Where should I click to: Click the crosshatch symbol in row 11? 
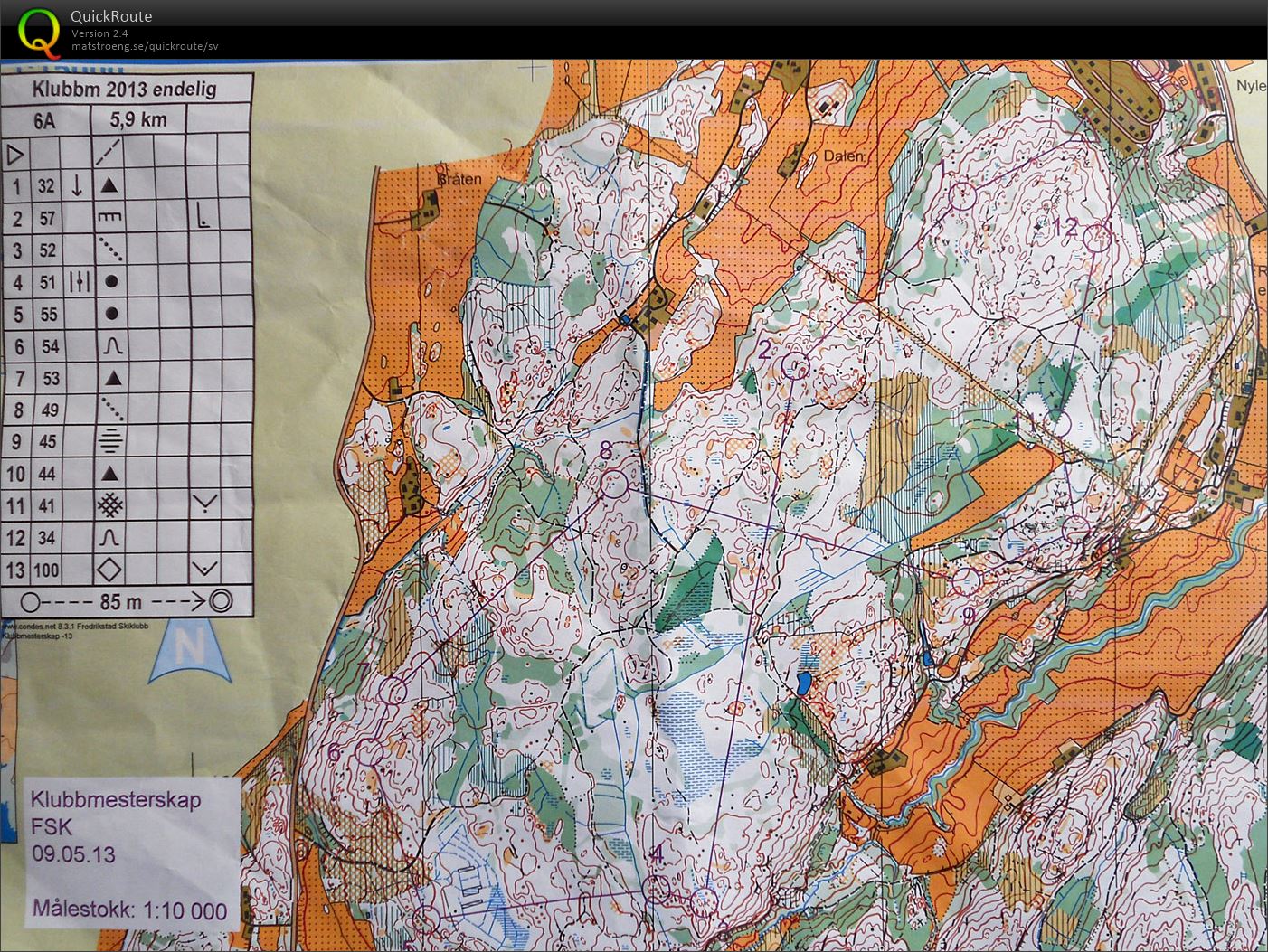point(109,504)
